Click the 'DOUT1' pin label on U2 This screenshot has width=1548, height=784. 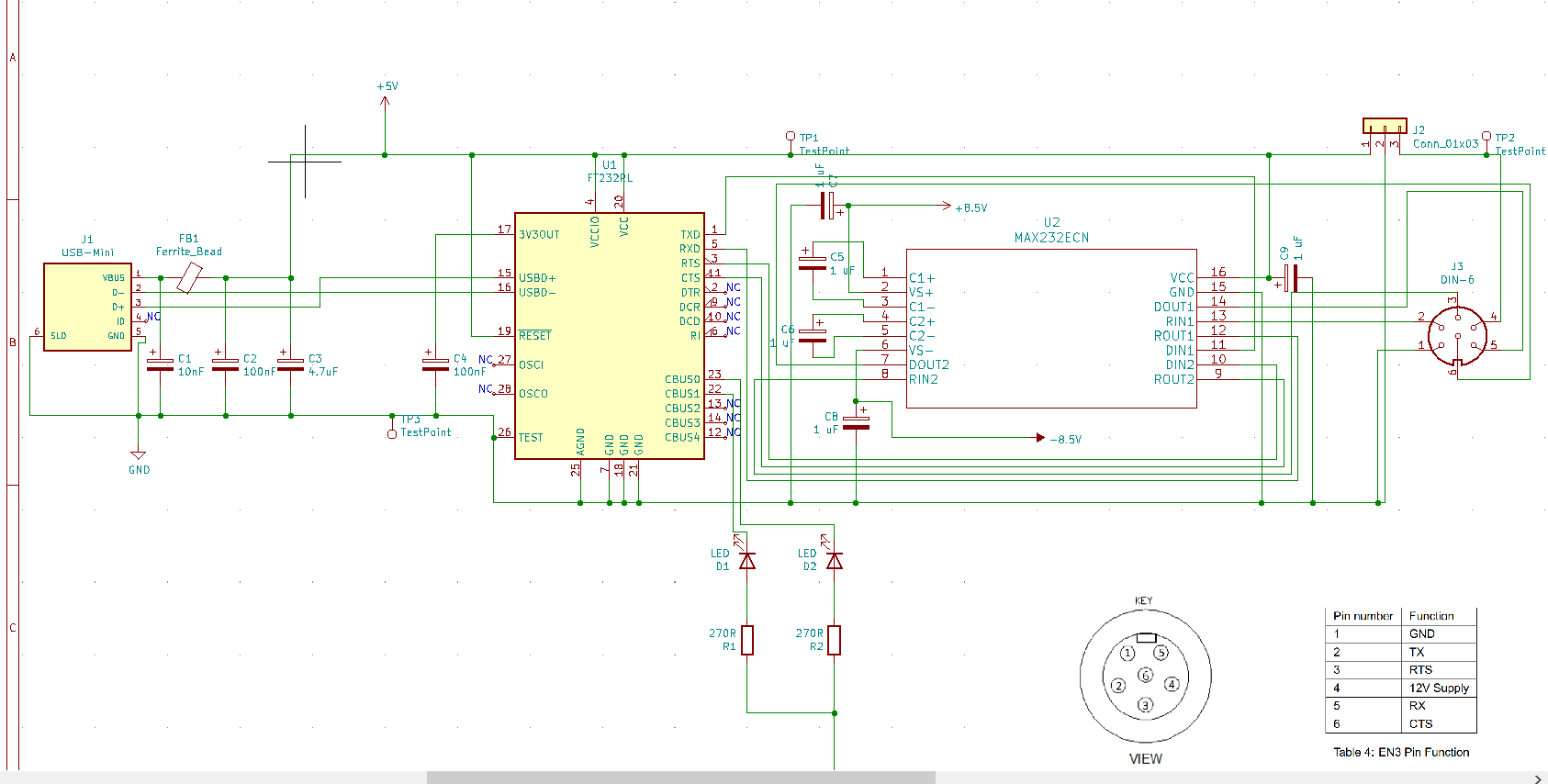pyautogui.click(x=1173, y=308)
